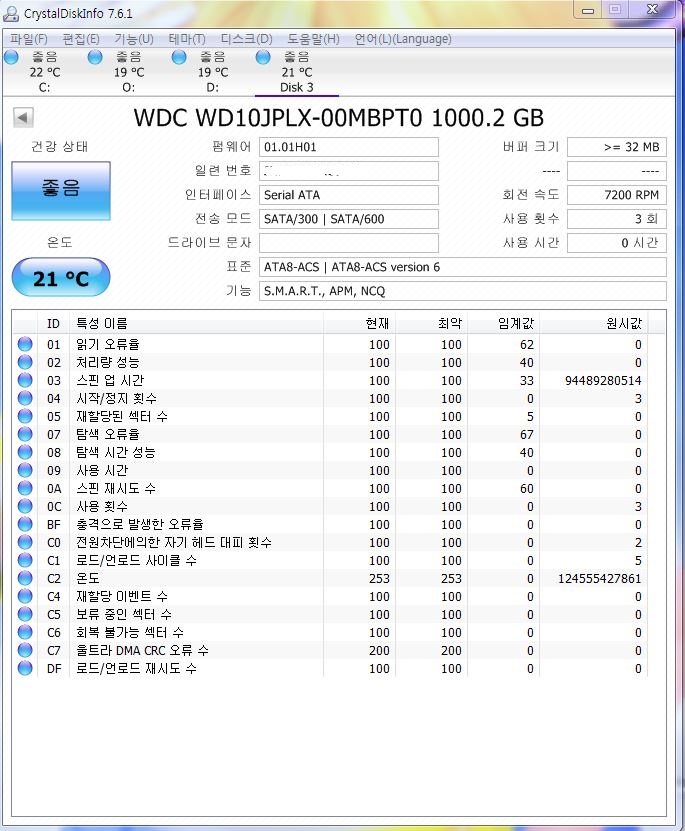Click the 현재 column header
The image size is (685, 831).
click(359, 323)
